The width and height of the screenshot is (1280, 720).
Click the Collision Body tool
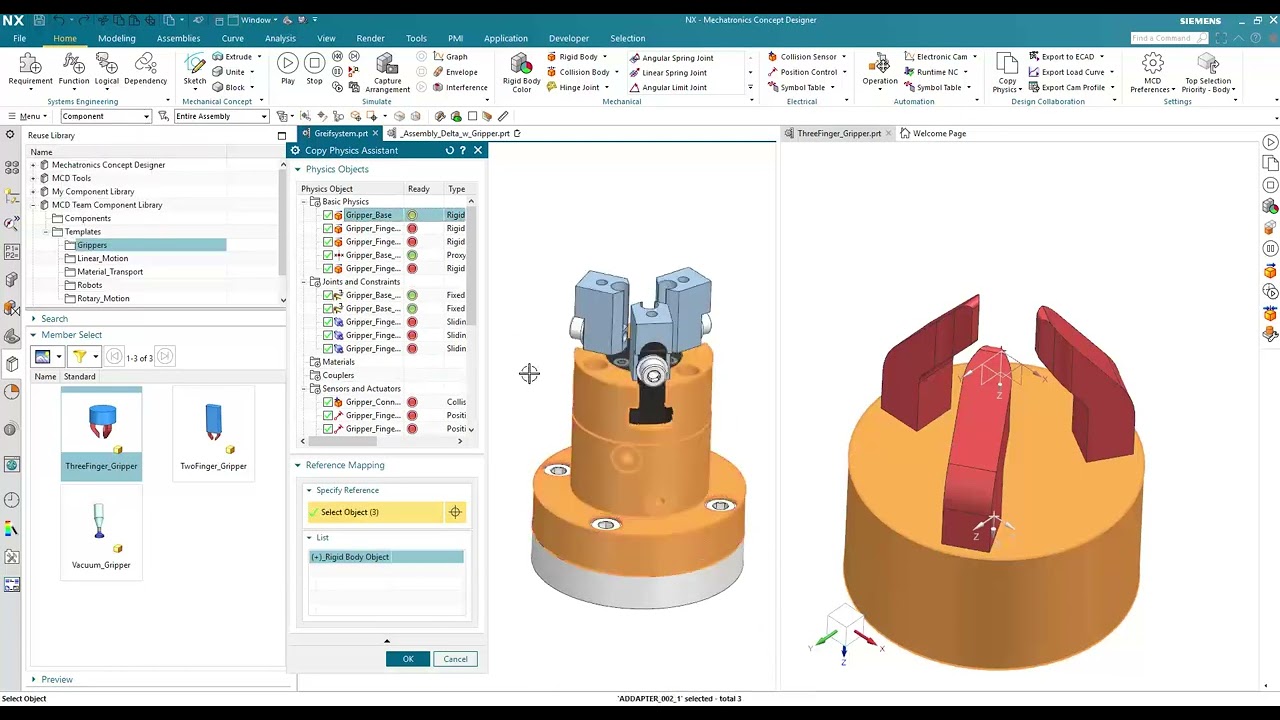[578, 72]
